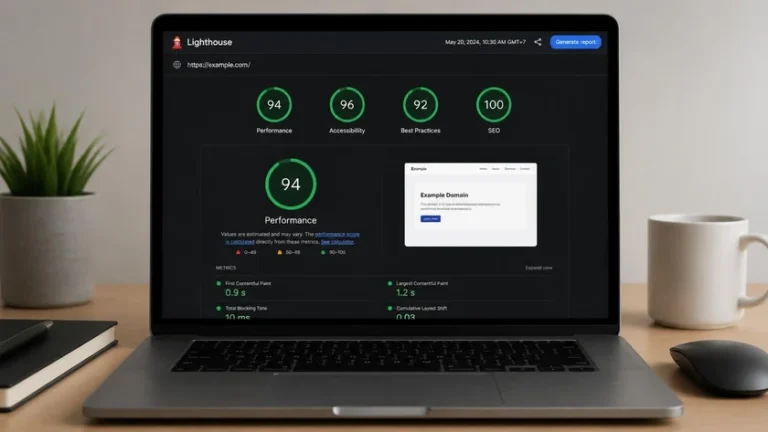The image size is (768, 432).
Task: Jump to Accessibility score gauge 96
Action: coord(347,104)
